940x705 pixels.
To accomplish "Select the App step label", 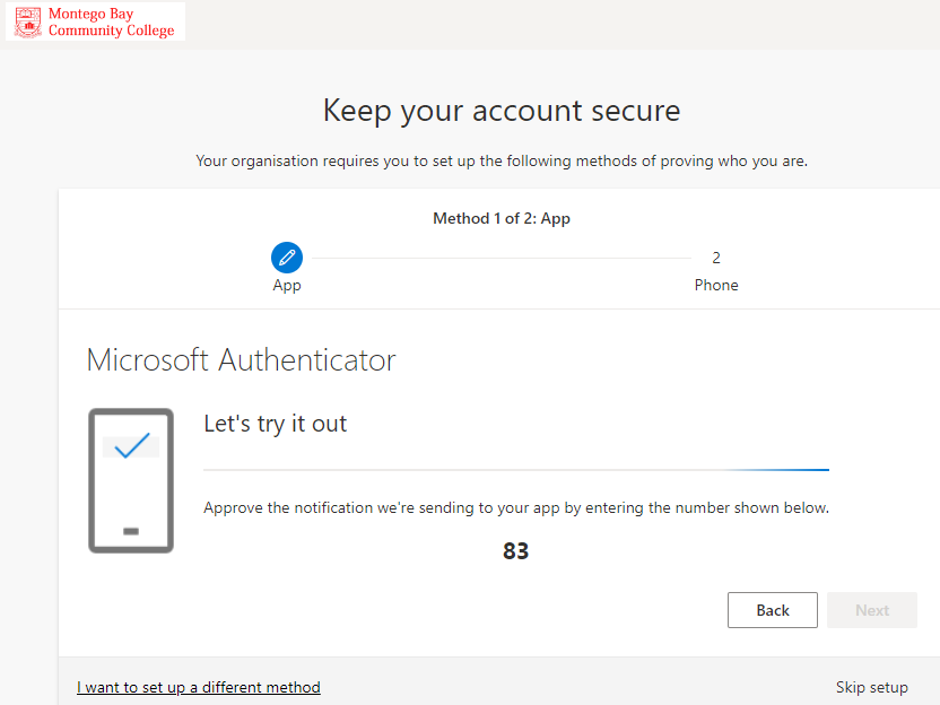I will [x=287, y=285].
